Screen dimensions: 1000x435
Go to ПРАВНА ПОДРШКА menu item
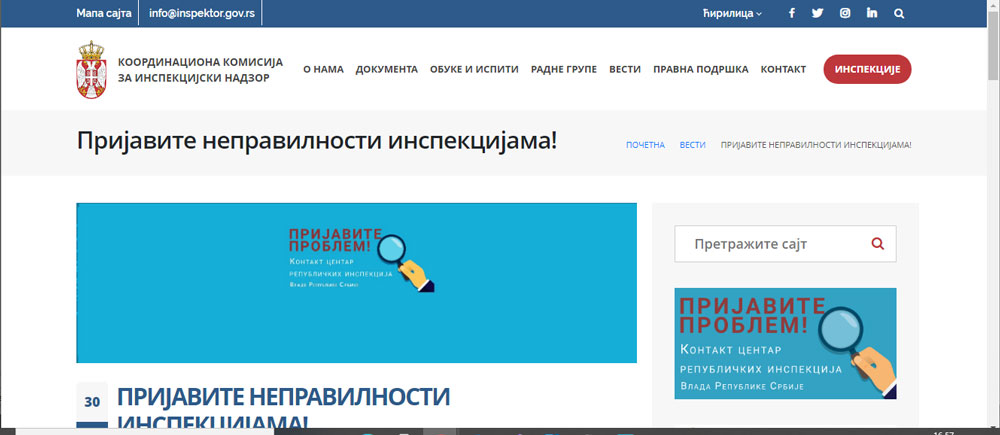tap(700, 70)
